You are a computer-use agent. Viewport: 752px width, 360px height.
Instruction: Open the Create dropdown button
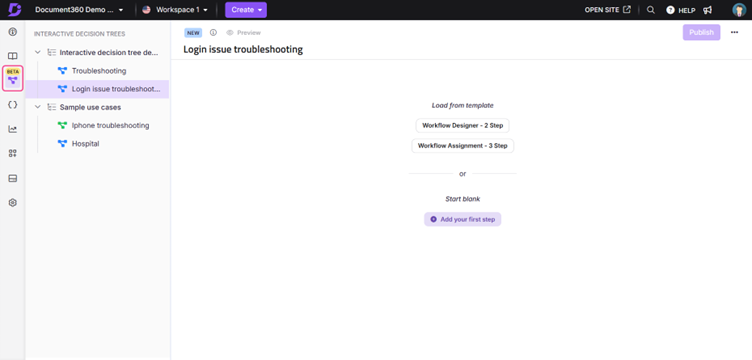[x=246, y=10]
